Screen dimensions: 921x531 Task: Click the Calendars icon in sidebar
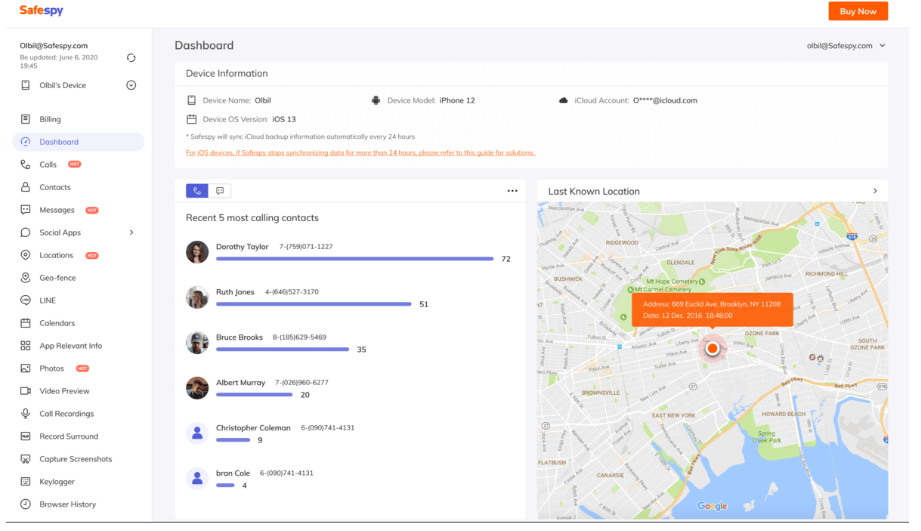click(x=26, y=323)
